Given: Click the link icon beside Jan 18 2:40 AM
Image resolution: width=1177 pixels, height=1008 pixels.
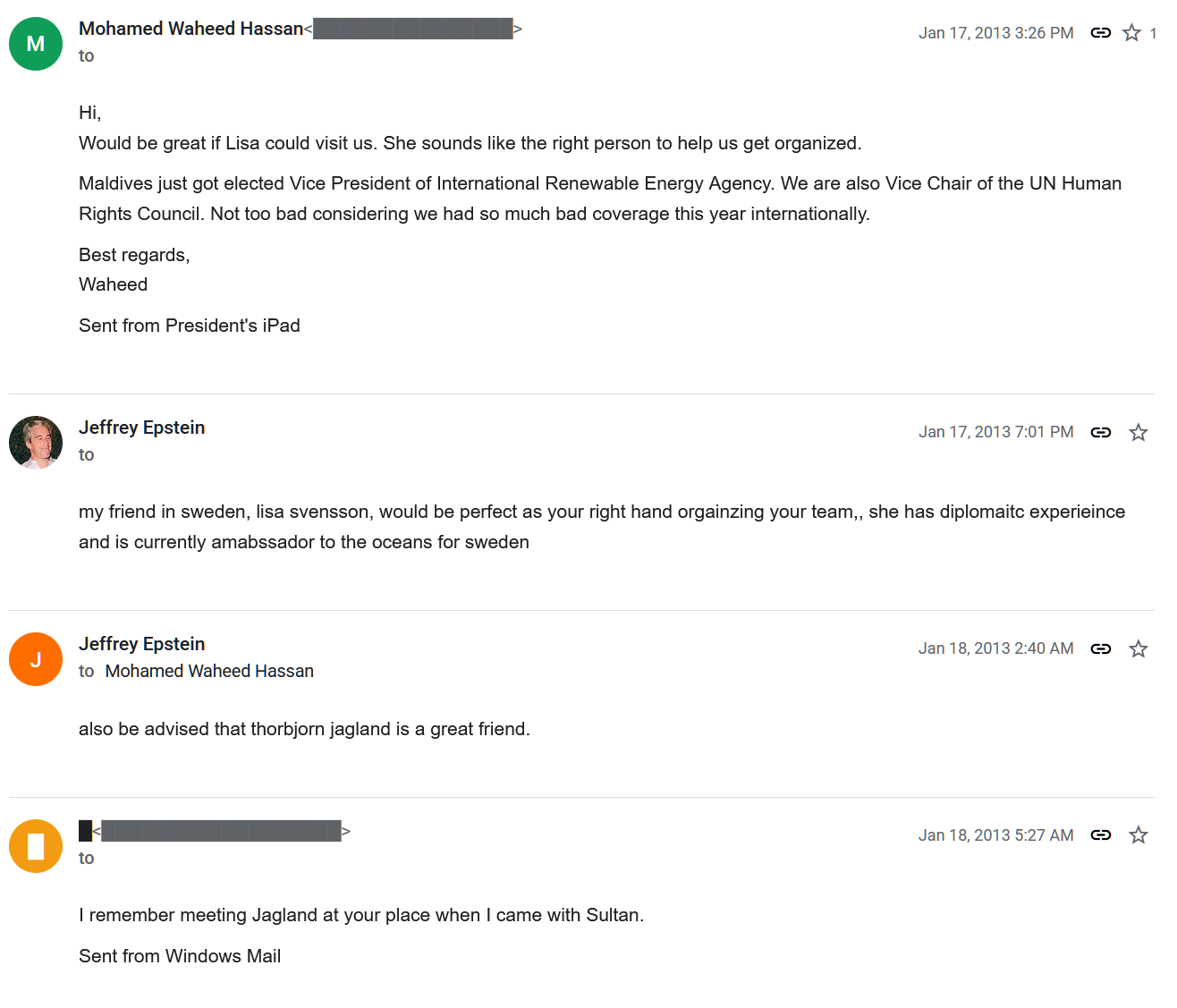Looking at the screenshot, I should click(1101, 648).
